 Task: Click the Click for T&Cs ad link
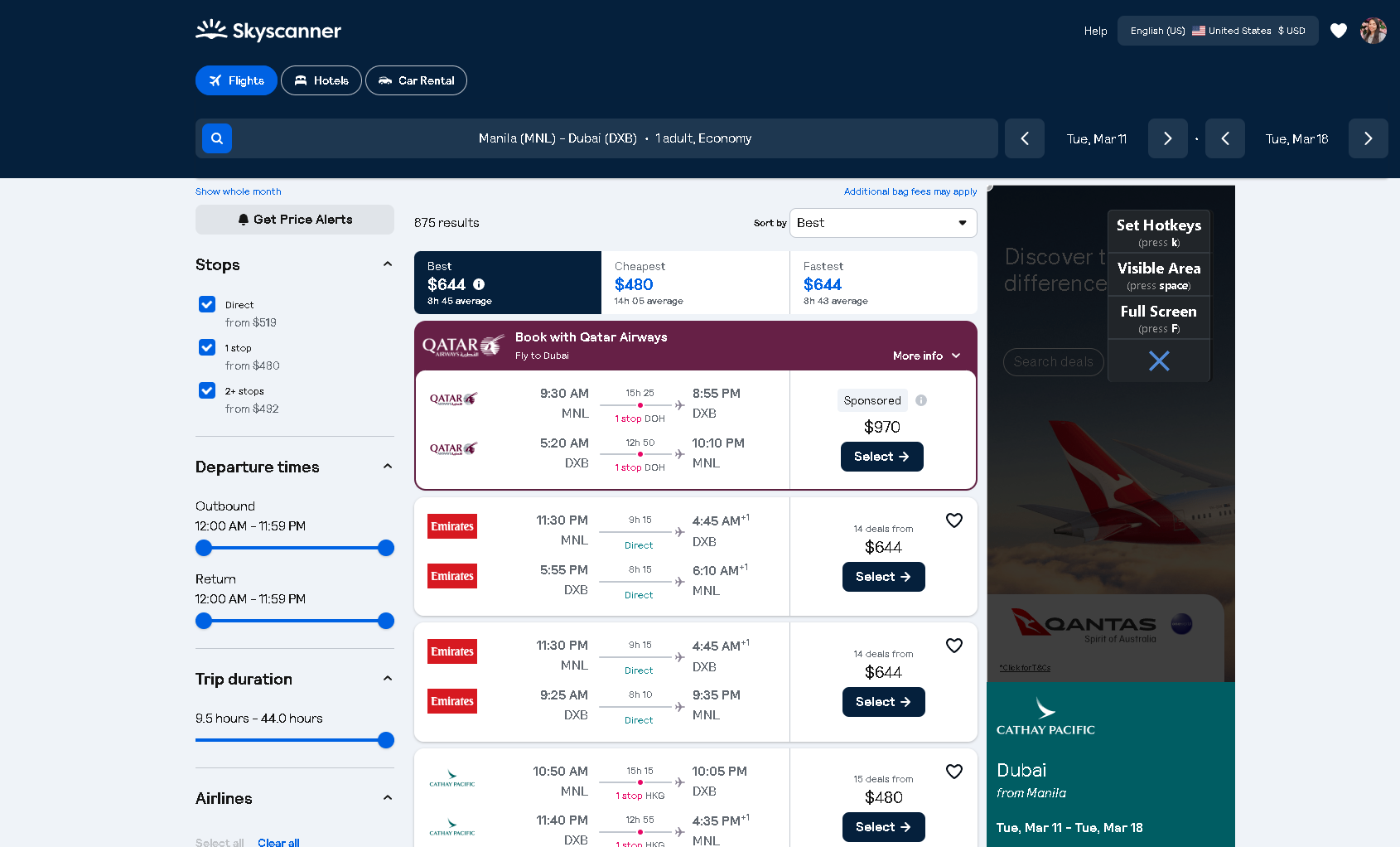[1025, 668]
